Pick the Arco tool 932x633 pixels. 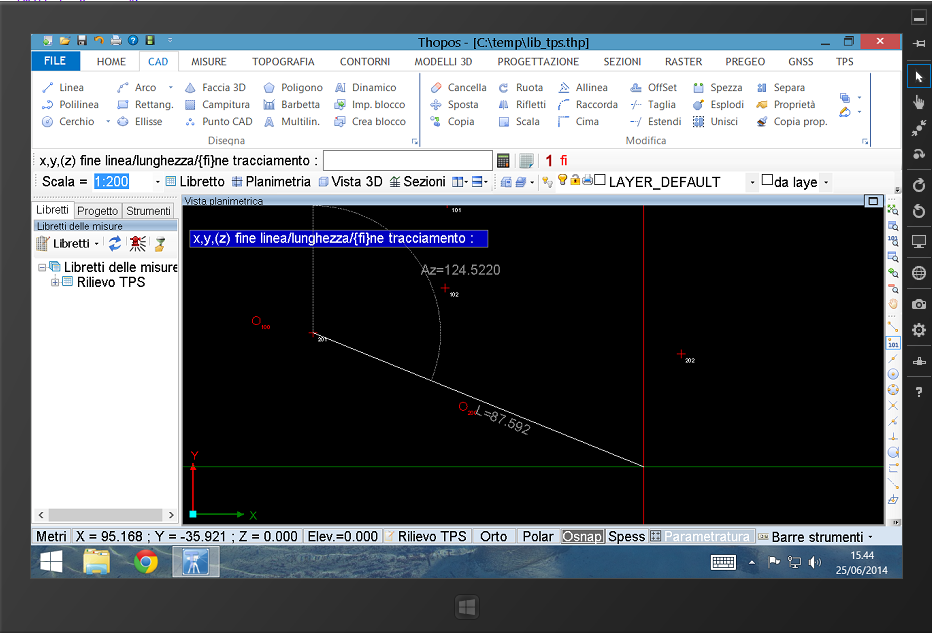click(x=137, y=87)
